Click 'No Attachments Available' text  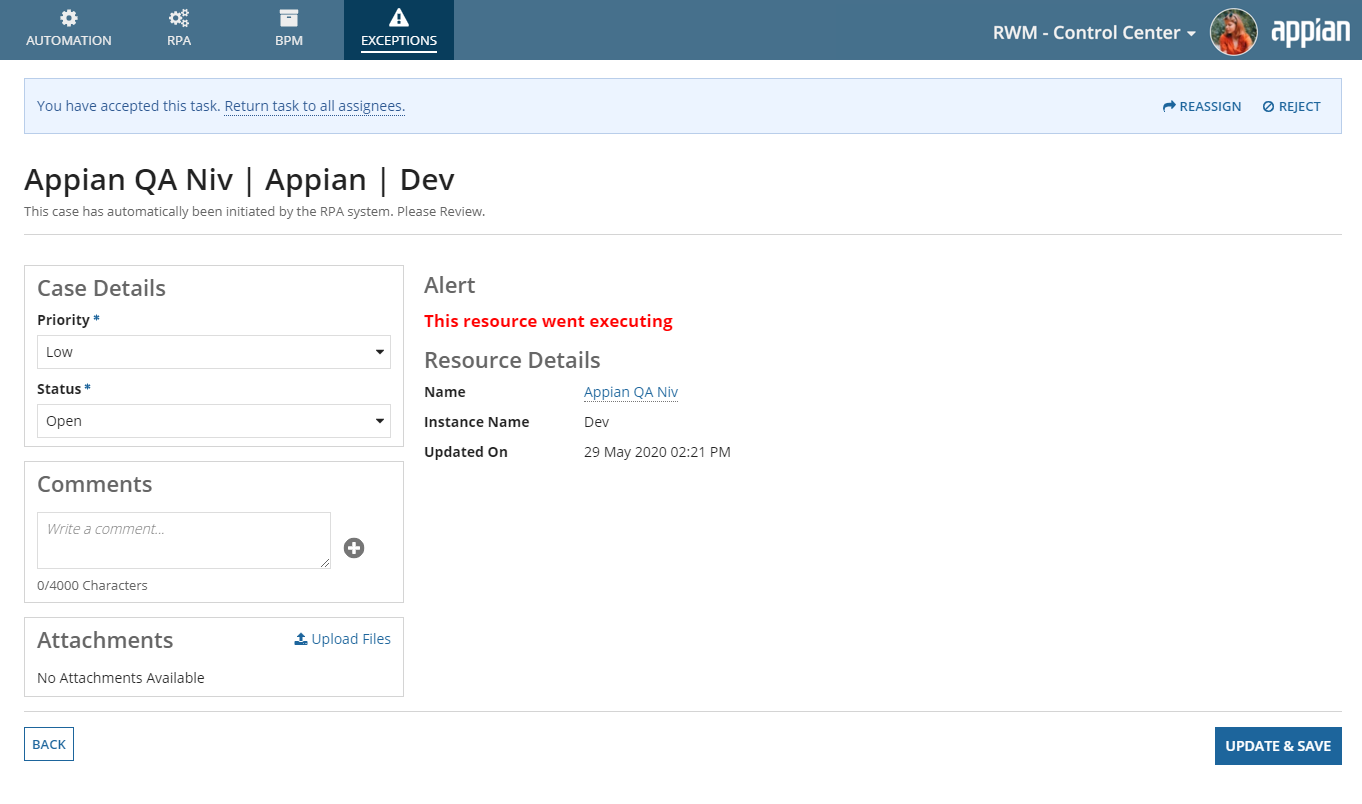point(121,678)
